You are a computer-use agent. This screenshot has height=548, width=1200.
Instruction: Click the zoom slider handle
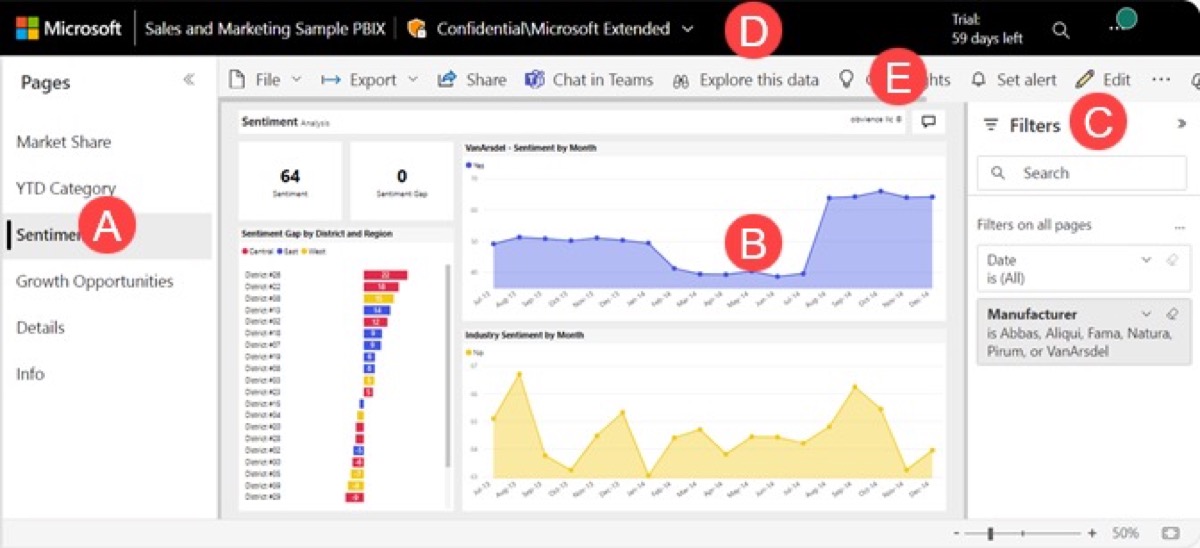(x=992, y=533)
